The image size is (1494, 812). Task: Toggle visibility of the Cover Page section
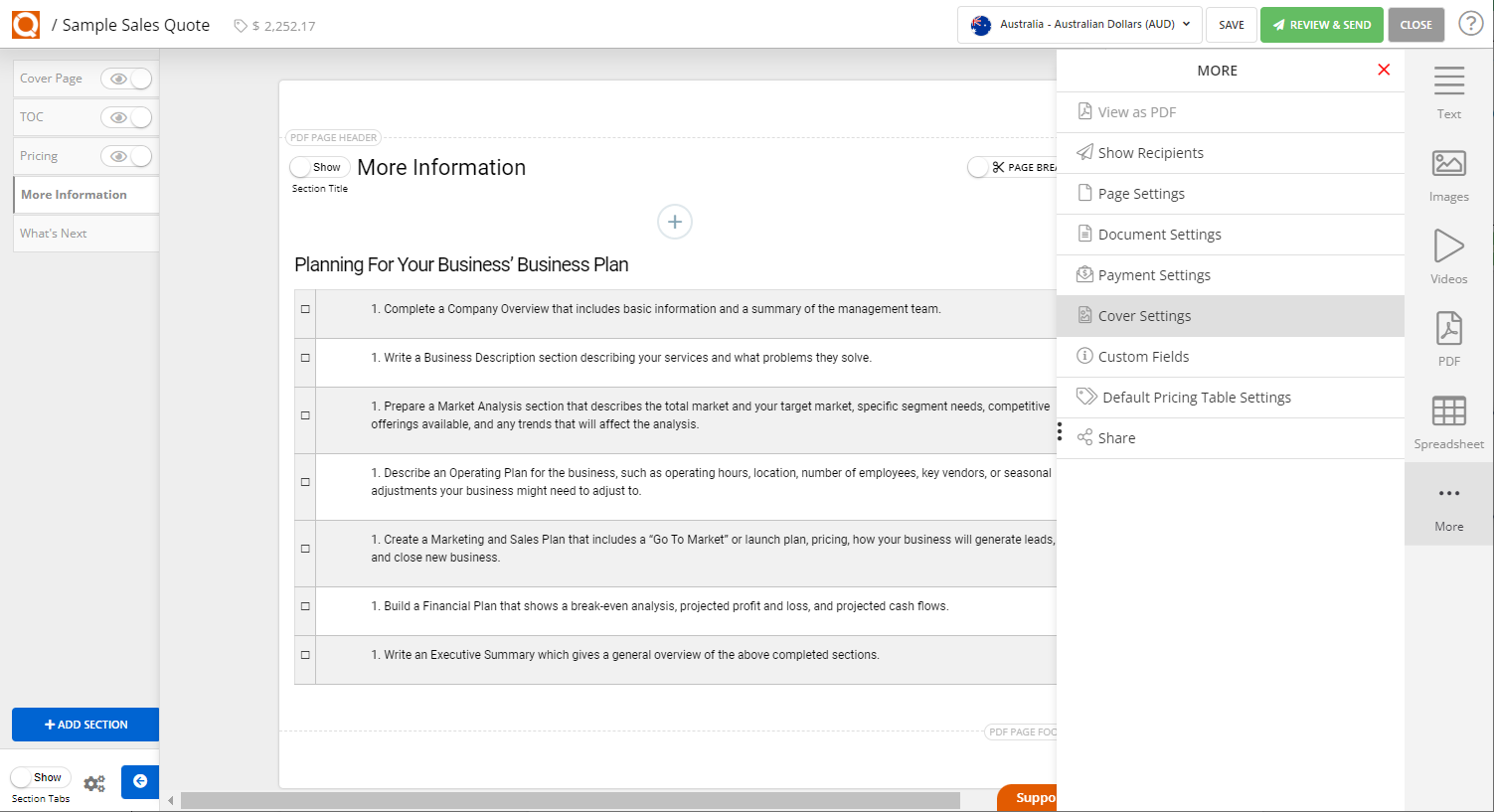point(126,79)
